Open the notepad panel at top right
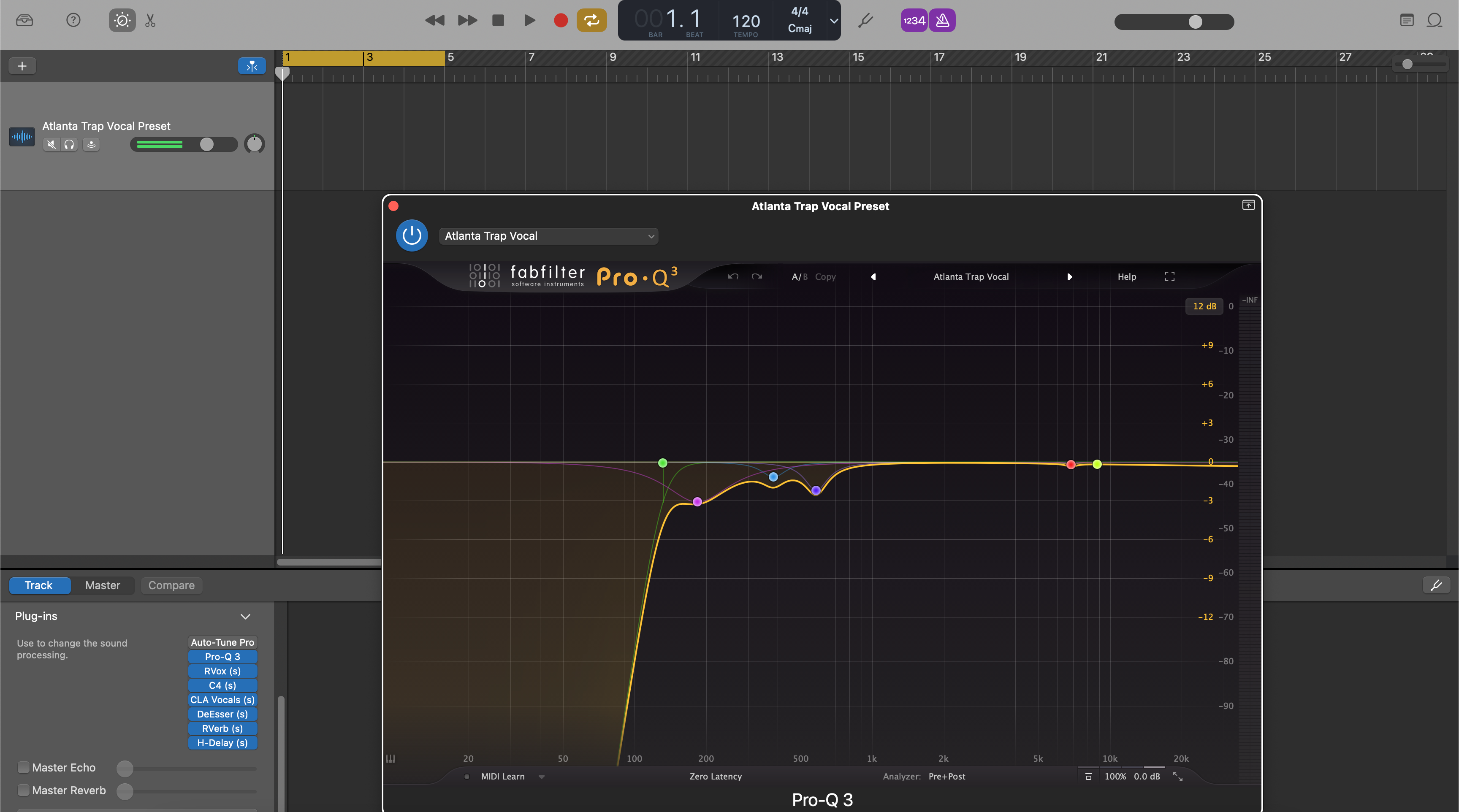This screenshot has height=812, width=1459. point(1406,20)
